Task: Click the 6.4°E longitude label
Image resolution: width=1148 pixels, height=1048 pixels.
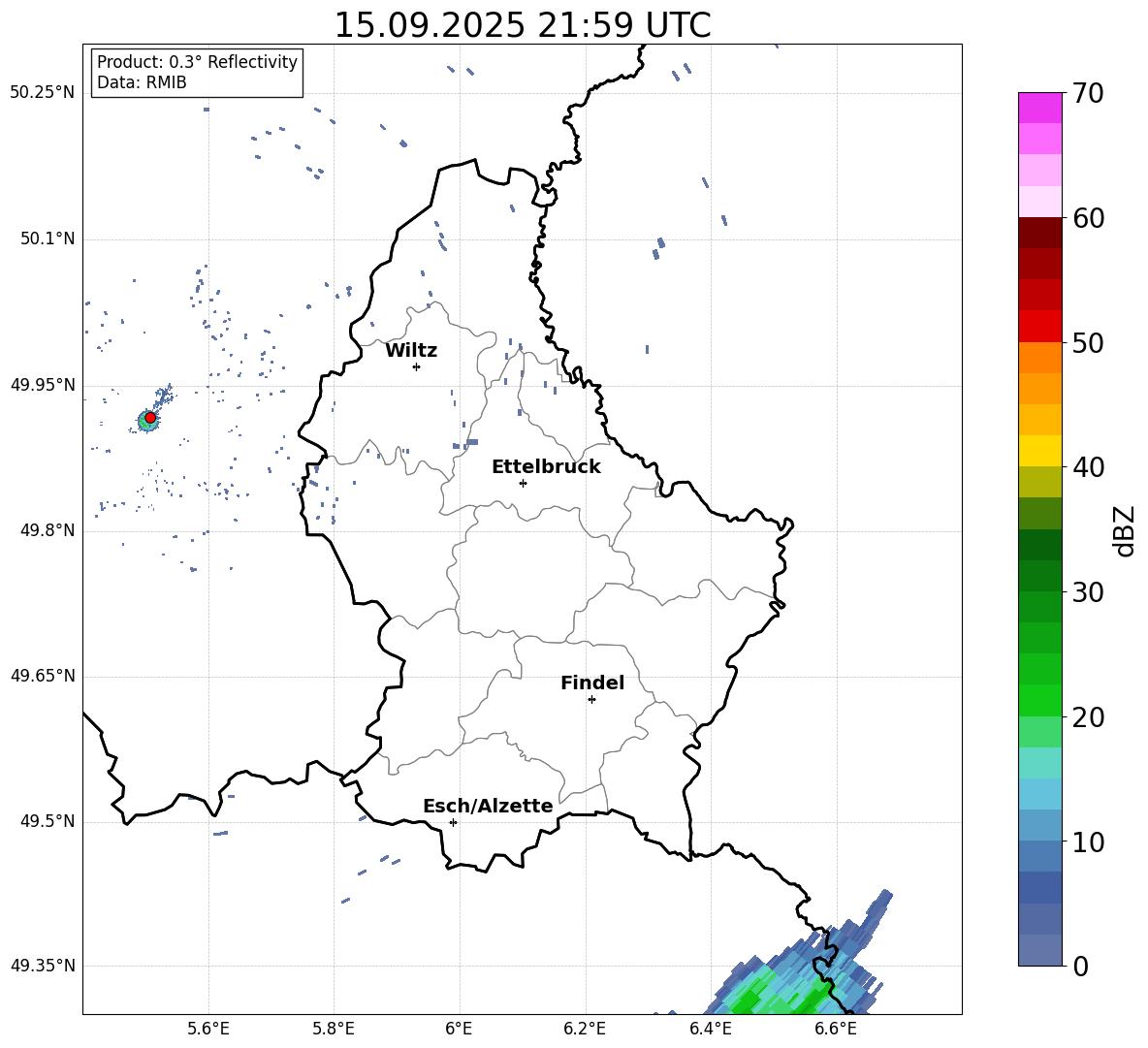Action: coord(710,1029)
